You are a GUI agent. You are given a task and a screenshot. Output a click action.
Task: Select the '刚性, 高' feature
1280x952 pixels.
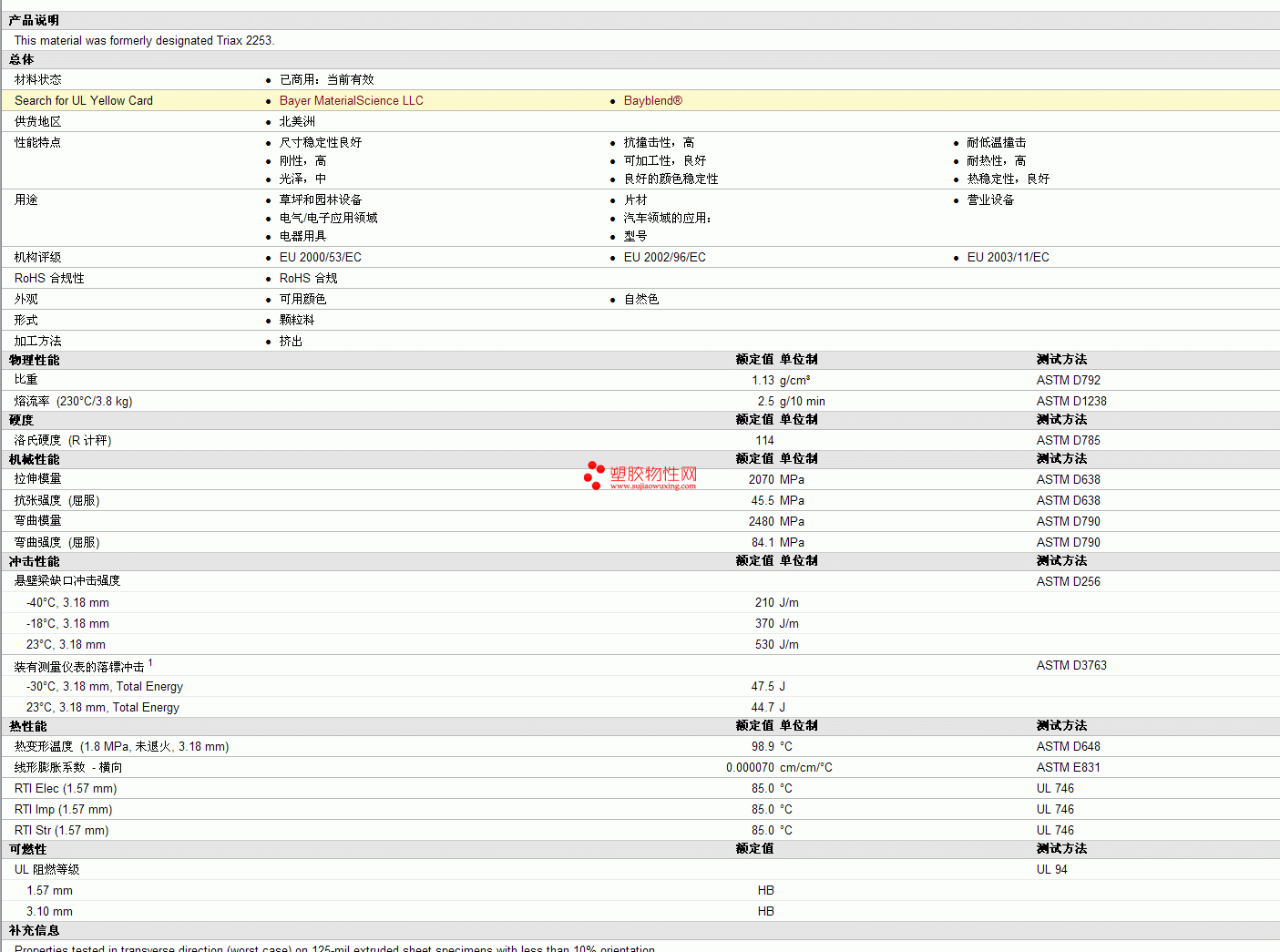pyautogui.click(x=302, y=160)
